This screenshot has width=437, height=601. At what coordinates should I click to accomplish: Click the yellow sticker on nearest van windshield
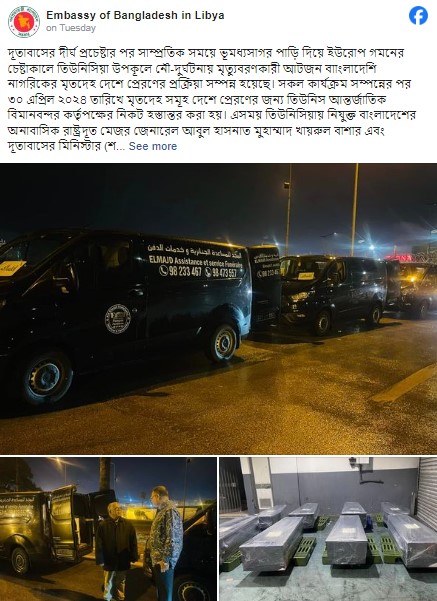[x=12, y=268]
